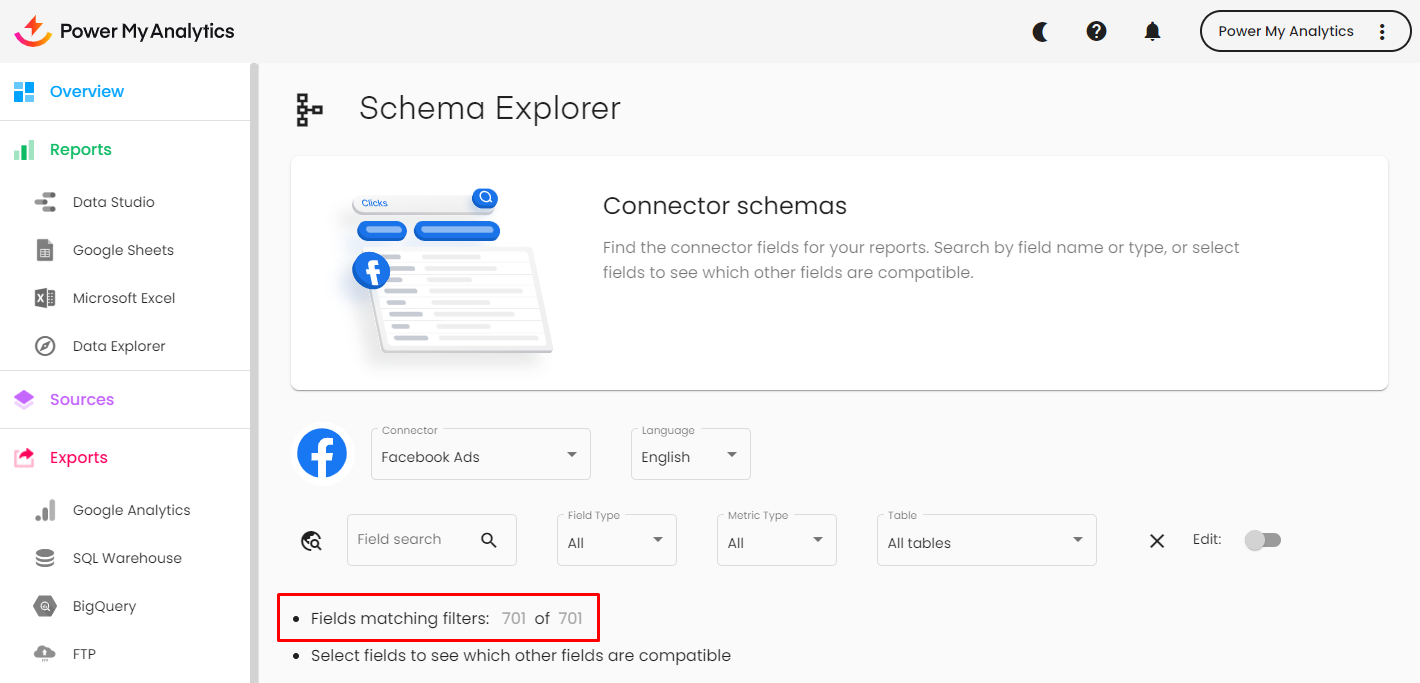Image resolution: width=1420 pixels, height=683 pixels.
Task: Click the search globe icon beside Field search
Action: pyautogui.click(x=311, y=541)
